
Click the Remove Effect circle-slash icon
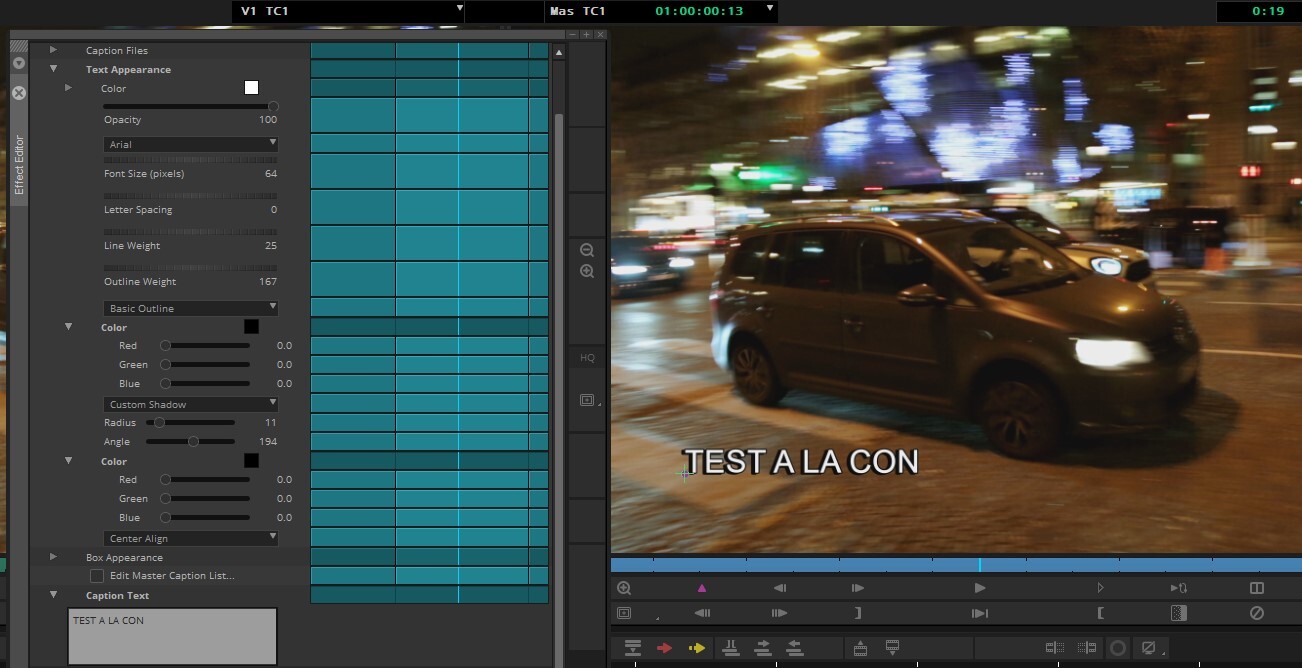[x=1257, y=613]
